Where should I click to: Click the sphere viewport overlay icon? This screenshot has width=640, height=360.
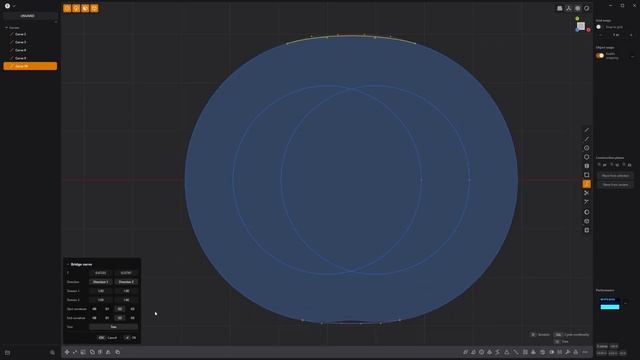[578, 8]
